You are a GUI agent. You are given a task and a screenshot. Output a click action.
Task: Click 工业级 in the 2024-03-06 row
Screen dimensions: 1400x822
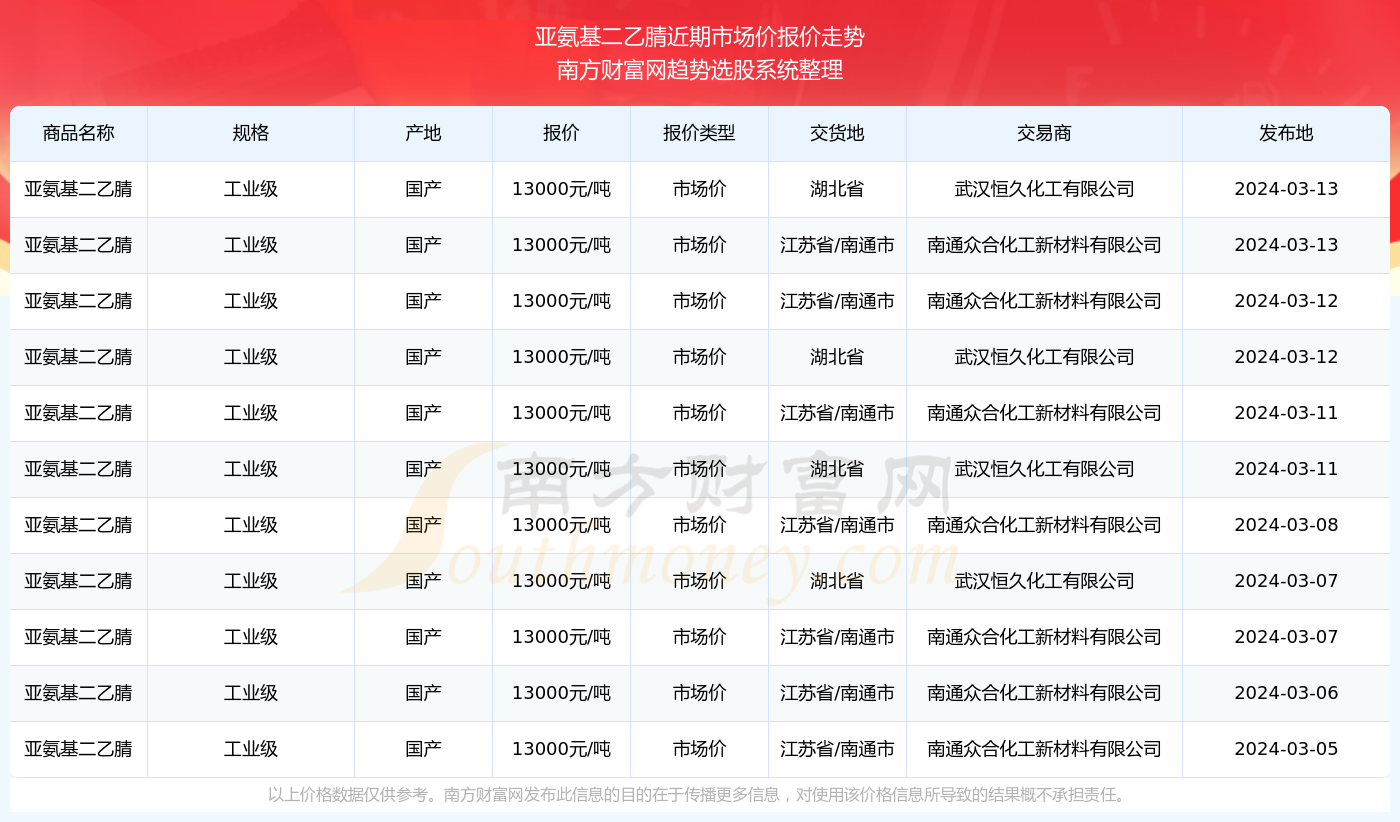(x=251, y=693)
